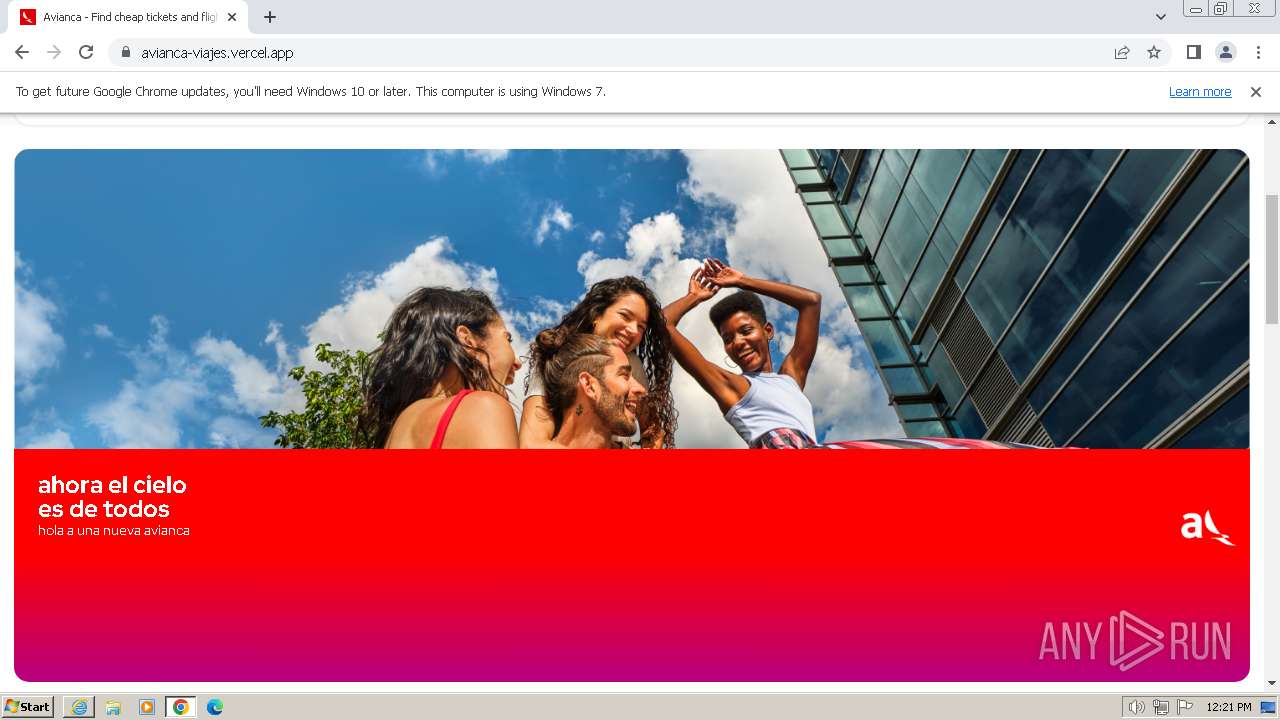
Task: Click the share page icon in address bar
Action: pyautogui.click(x=1122, y=53)
